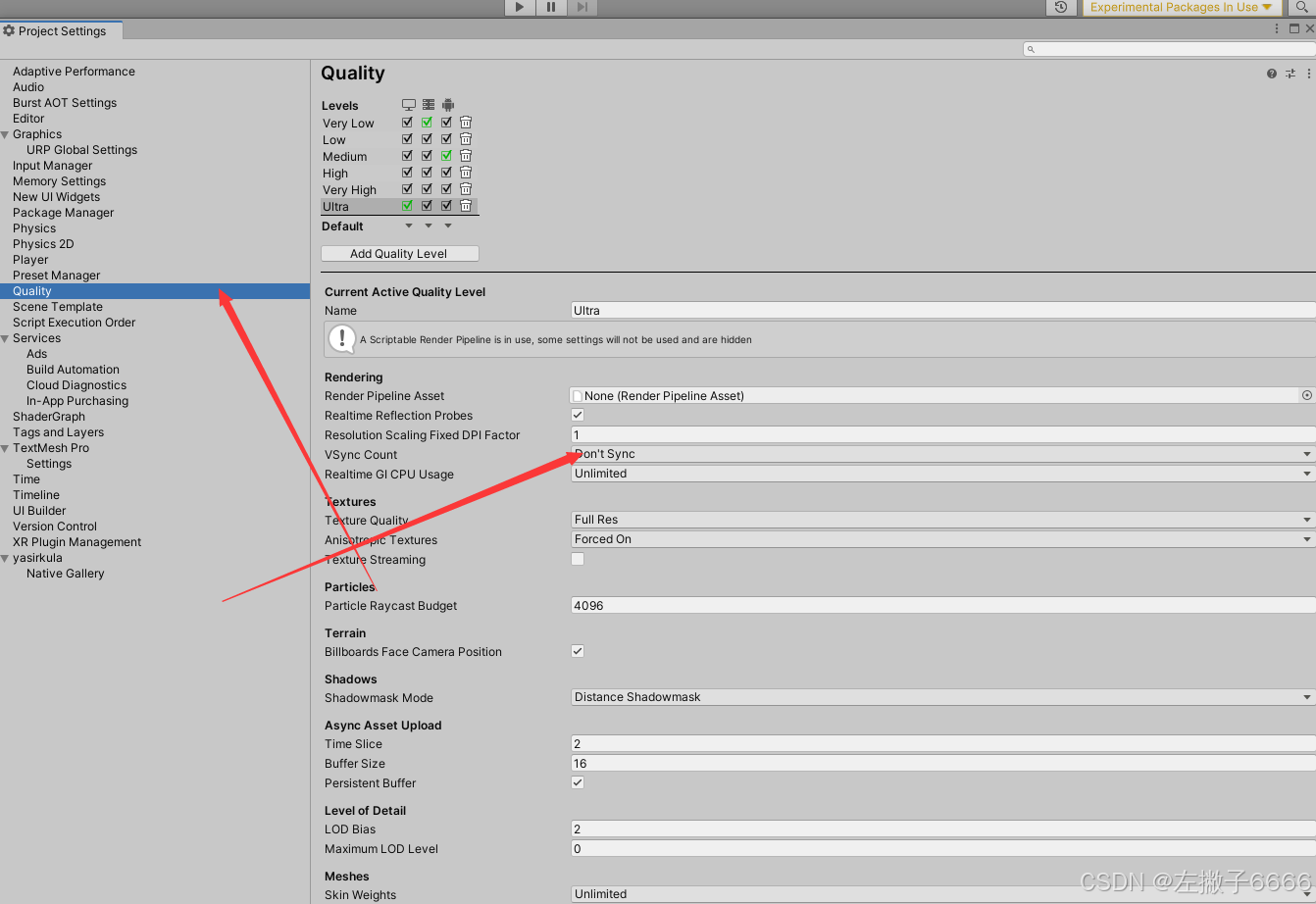Click the dedicated server icon in Levels header
This screenshot has height=904, width=1316.
coord(429,105)
